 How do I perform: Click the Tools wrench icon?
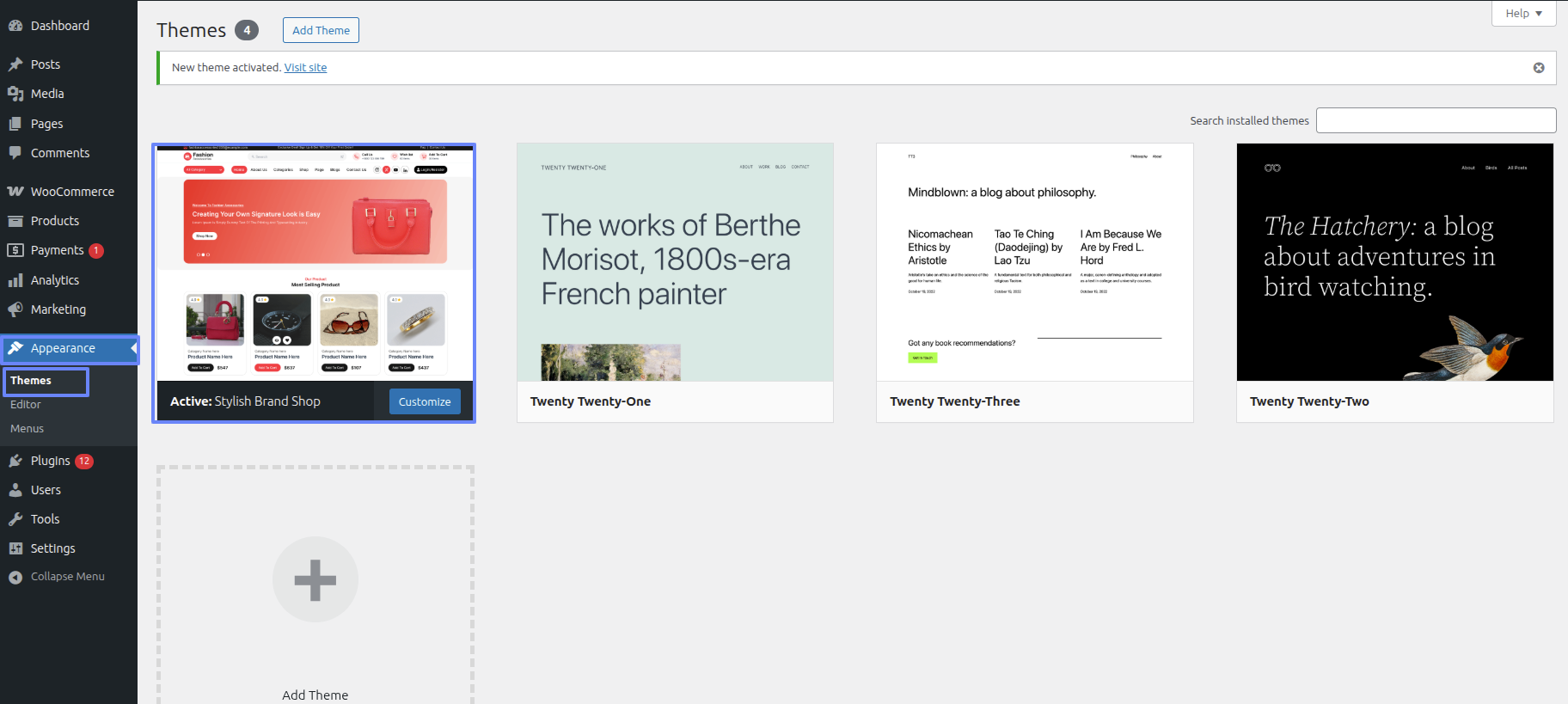coord(15,519)
